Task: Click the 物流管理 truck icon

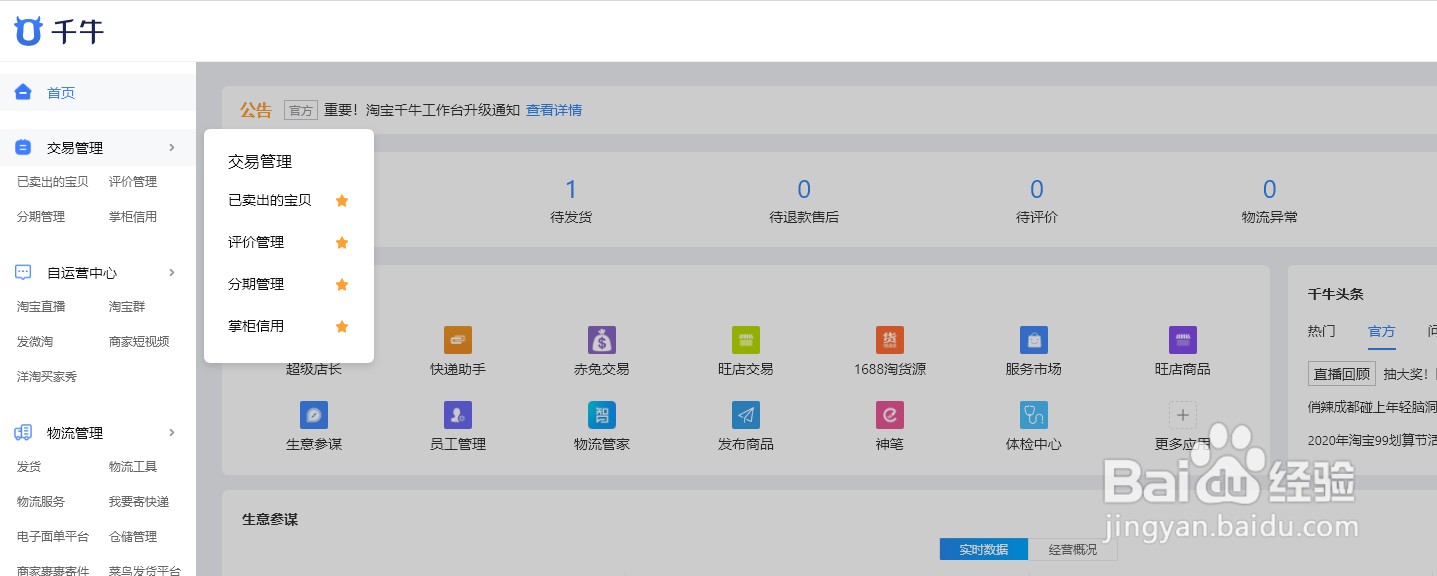Action: pos(23,432)
